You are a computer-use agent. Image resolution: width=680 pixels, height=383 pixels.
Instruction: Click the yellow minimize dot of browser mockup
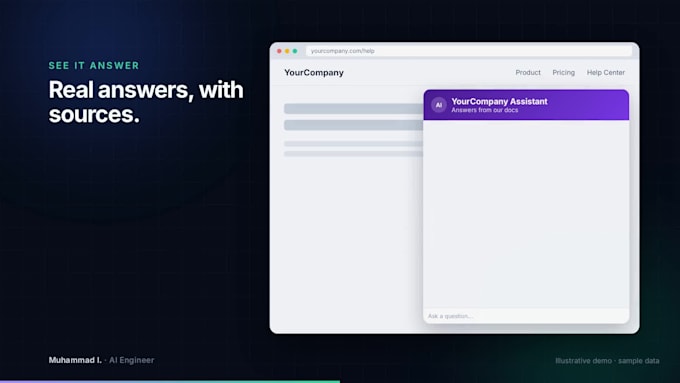click(287, 51)
